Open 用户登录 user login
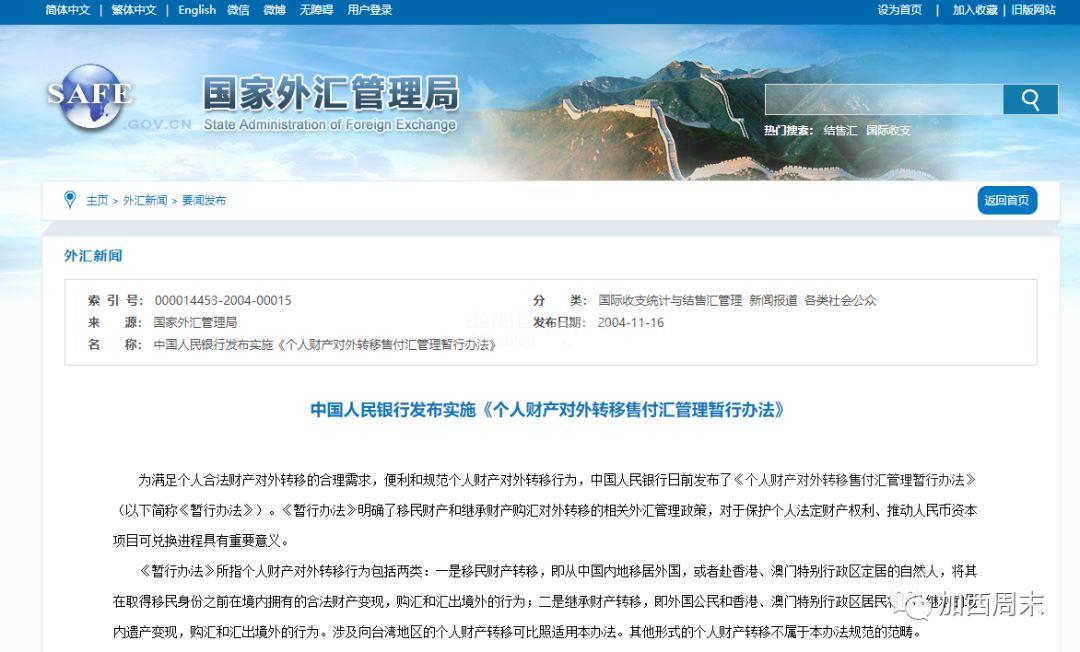 [x=369, y=10]
